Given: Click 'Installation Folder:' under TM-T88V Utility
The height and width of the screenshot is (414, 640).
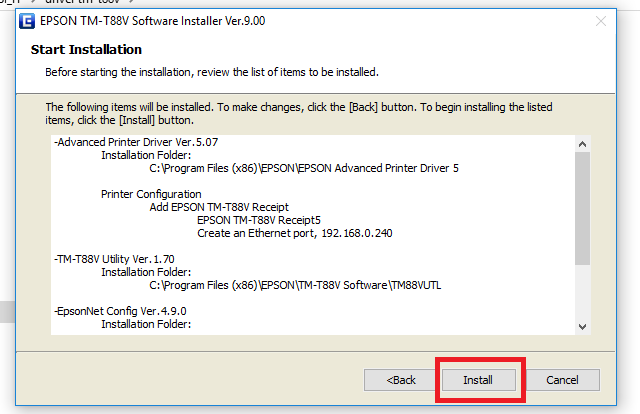Looking at the screenshot, I should point(146,272).
